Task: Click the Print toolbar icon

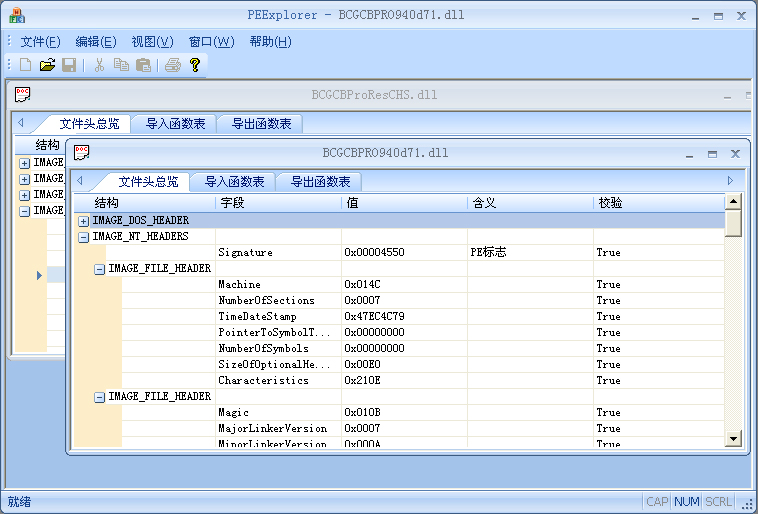Action: [173, 65]
